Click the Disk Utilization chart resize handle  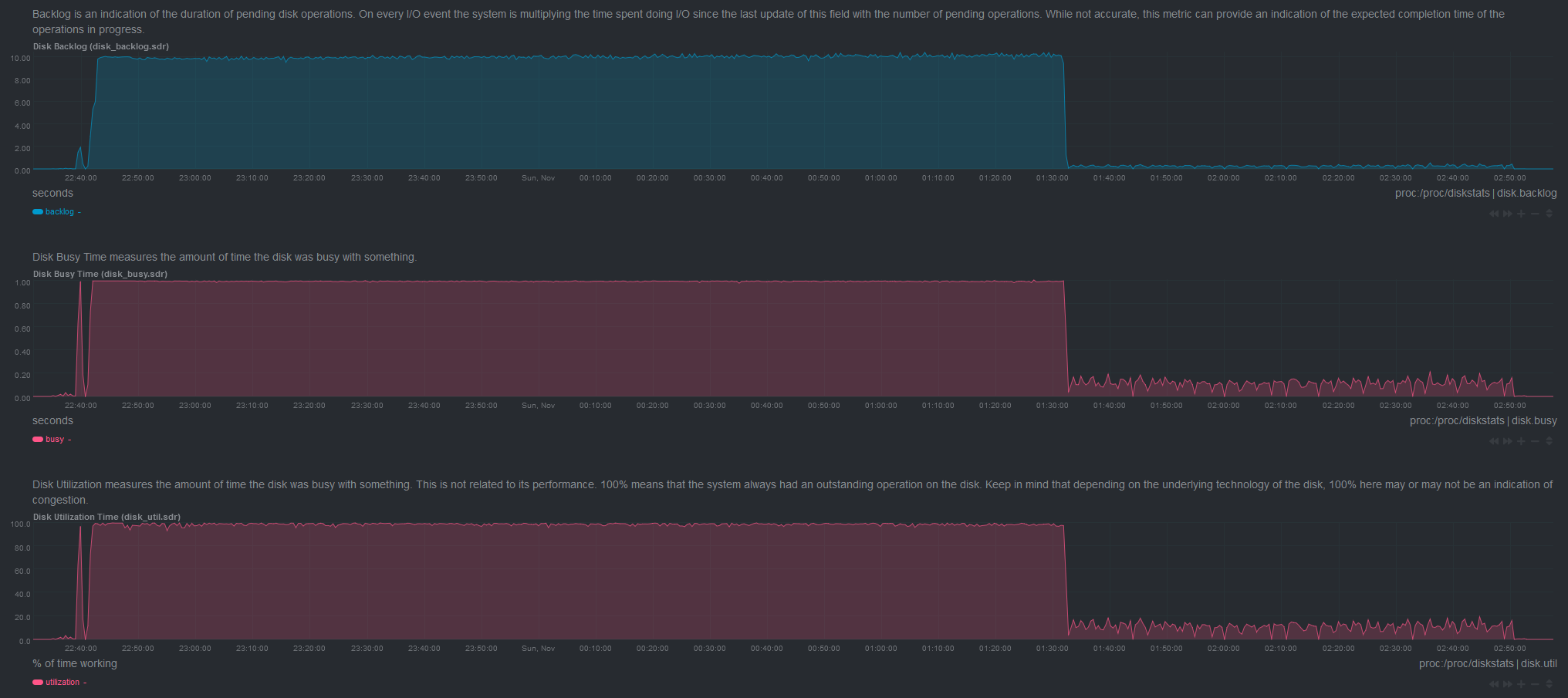(x=1549, y=684)
